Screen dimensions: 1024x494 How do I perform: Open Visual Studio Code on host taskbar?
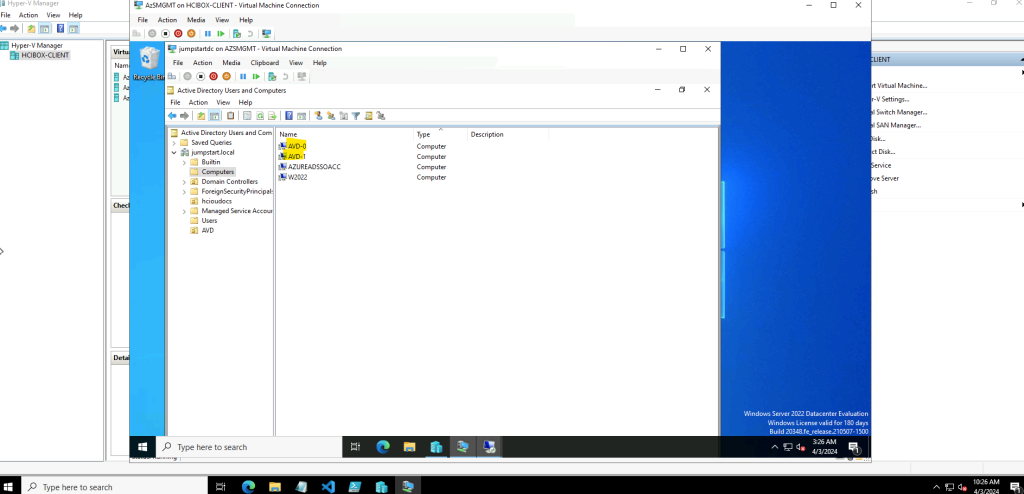(328, 487)
